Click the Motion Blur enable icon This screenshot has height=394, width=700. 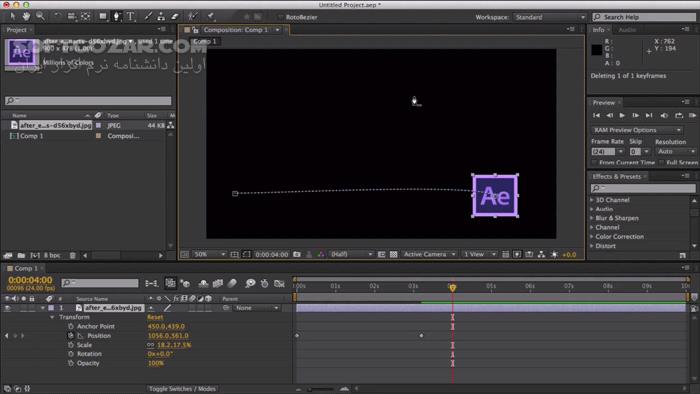tap(232, 283)
